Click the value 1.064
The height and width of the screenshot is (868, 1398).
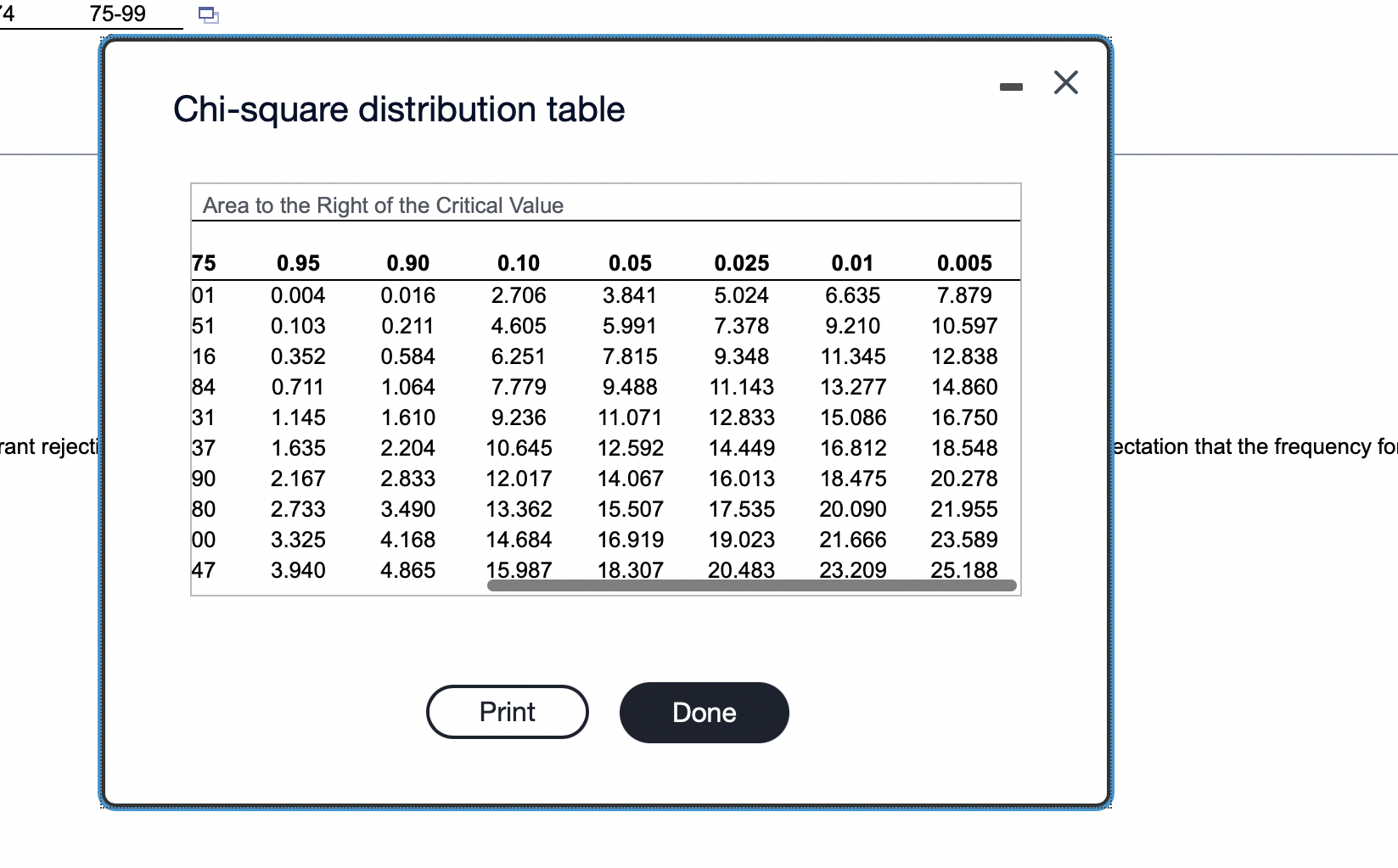tap(408, 387)
